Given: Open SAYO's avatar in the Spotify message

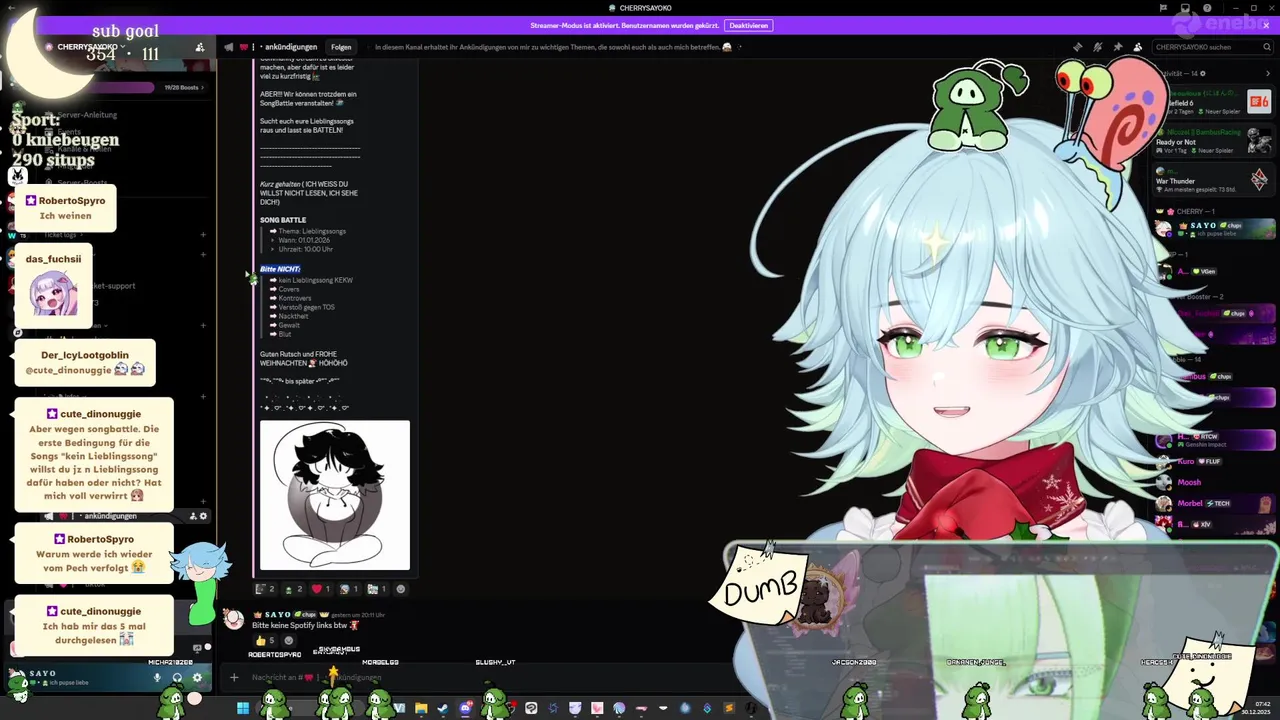Looking at the screenshot, I should tap(234, 619).
